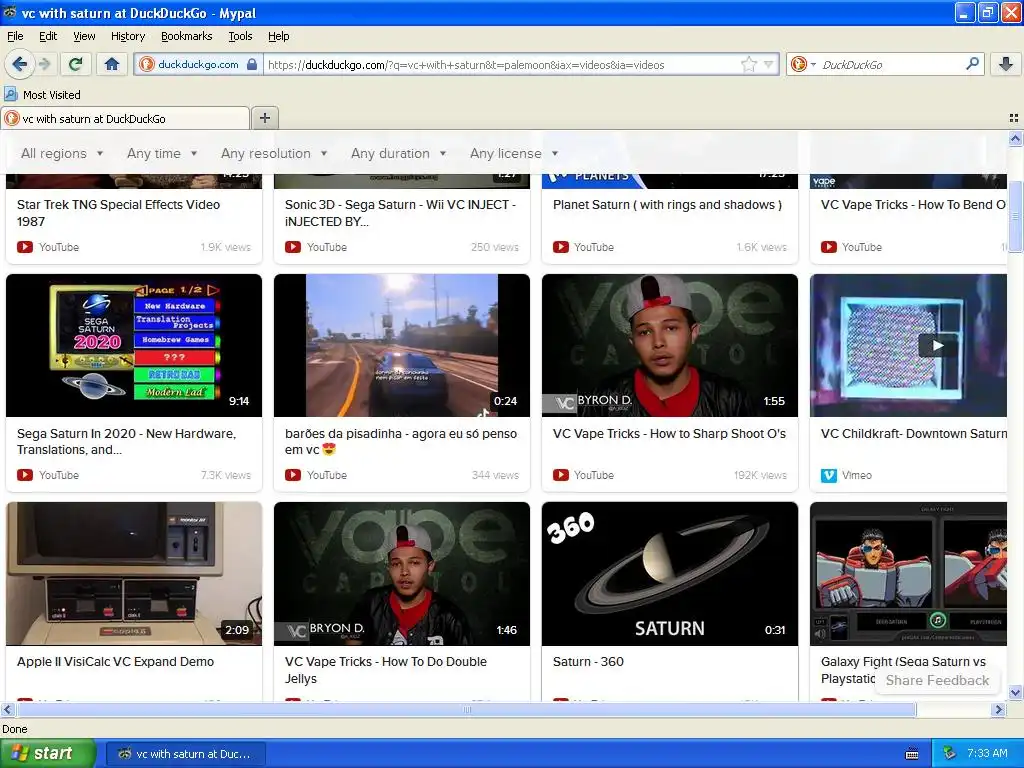Screen dimensions: 1024x768
Task: Bookmark this page with the star icon
Action: tap(748, 64)
